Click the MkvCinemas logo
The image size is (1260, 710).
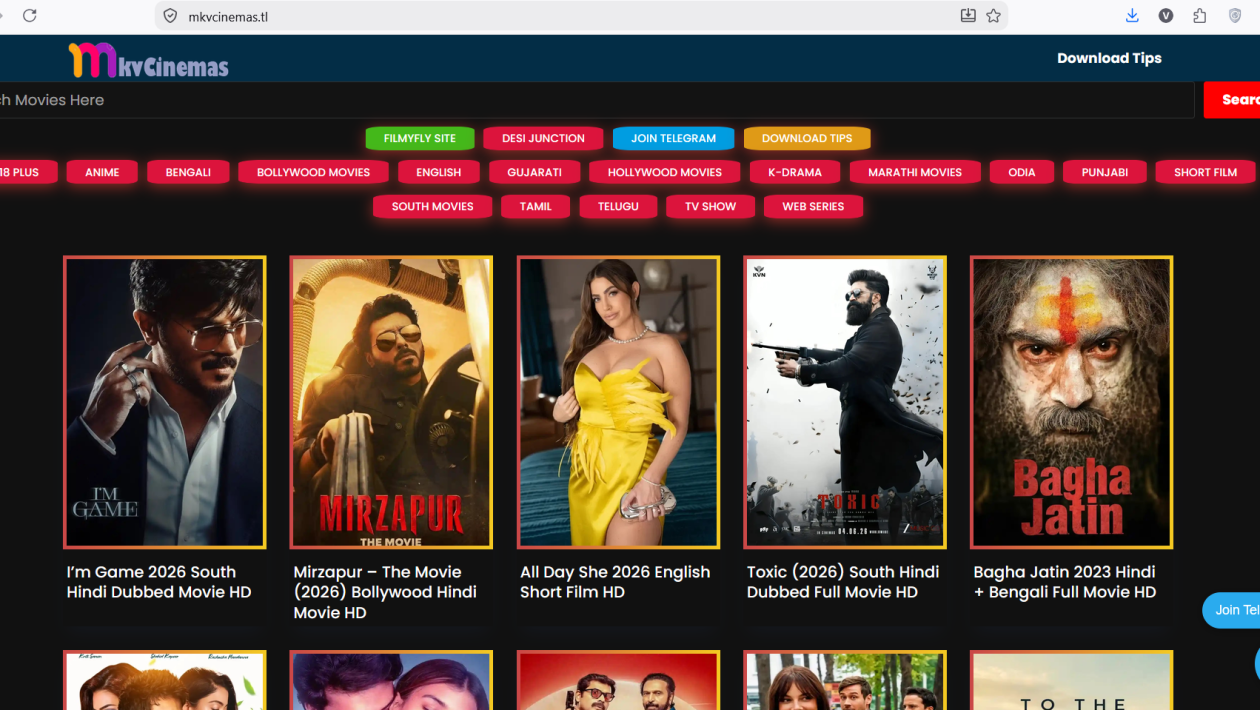[148, 60]
